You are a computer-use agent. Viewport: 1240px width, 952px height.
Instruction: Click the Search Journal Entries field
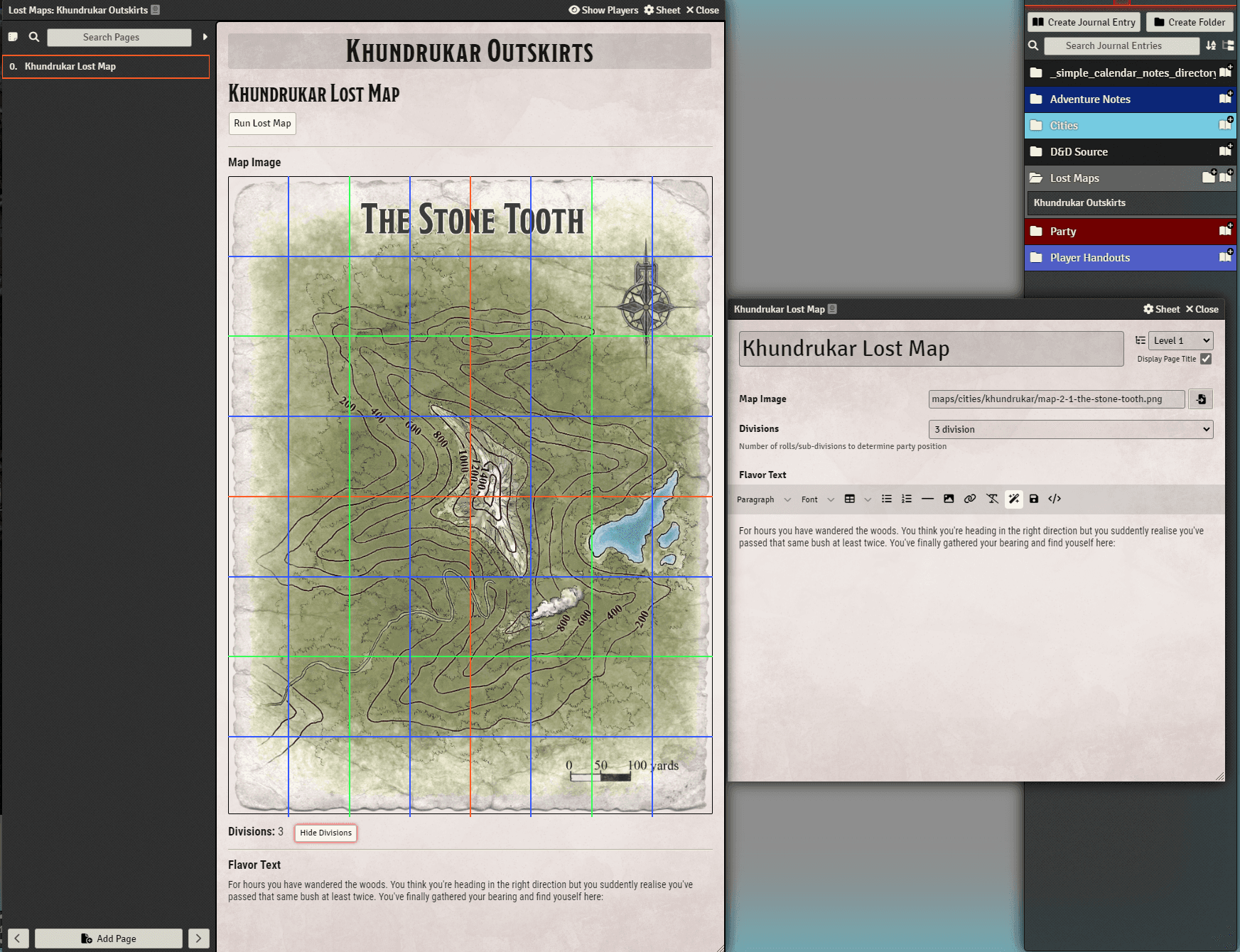[x=1121, y=45]
